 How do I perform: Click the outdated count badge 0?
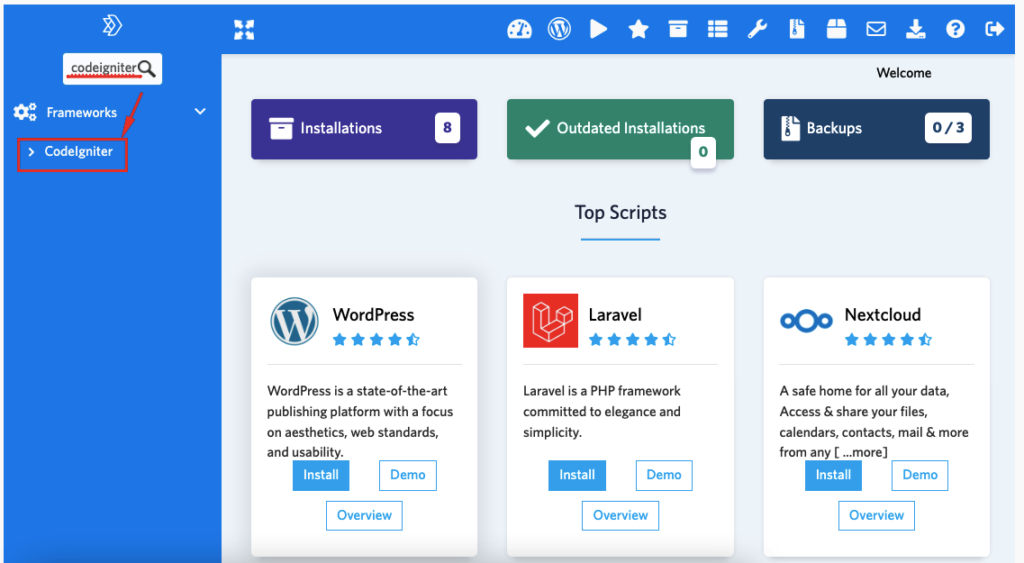click(x=703, y=152)
